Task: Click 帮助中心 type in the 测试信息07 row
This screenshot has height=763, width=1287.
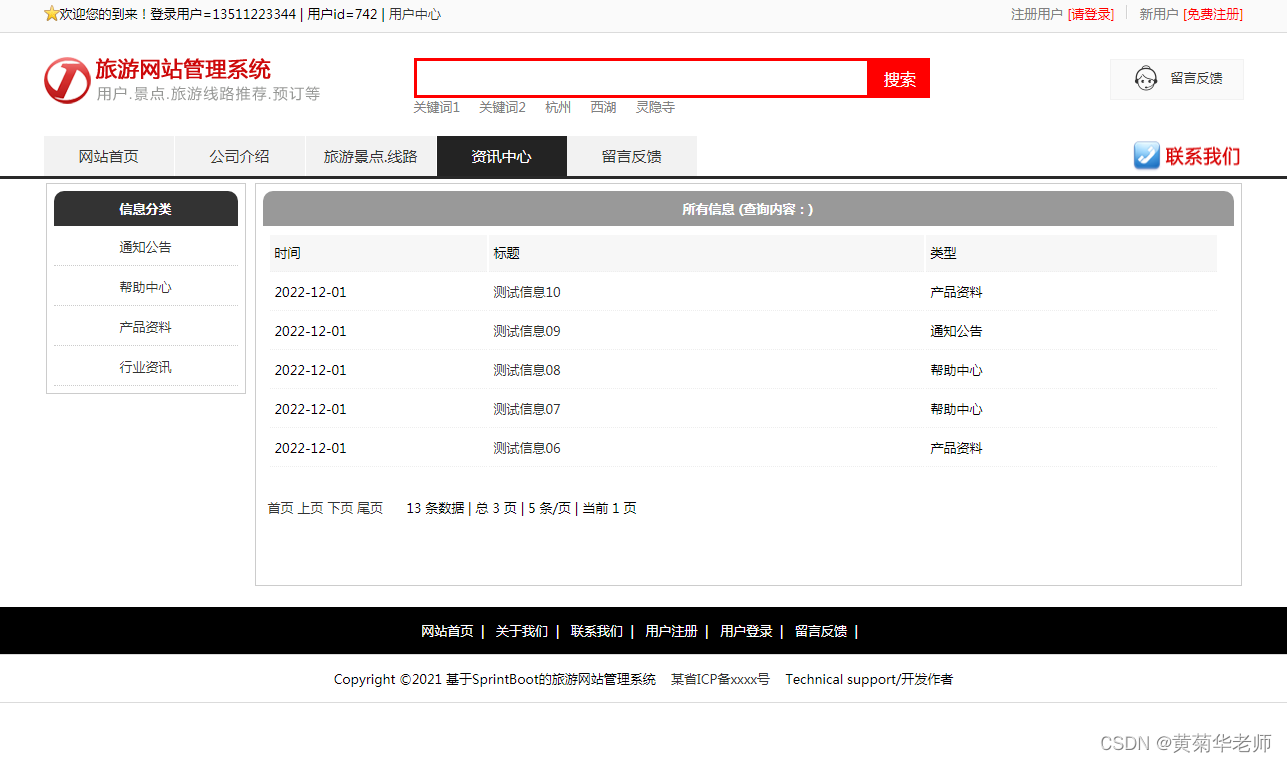Action: (x=956, y=409)
